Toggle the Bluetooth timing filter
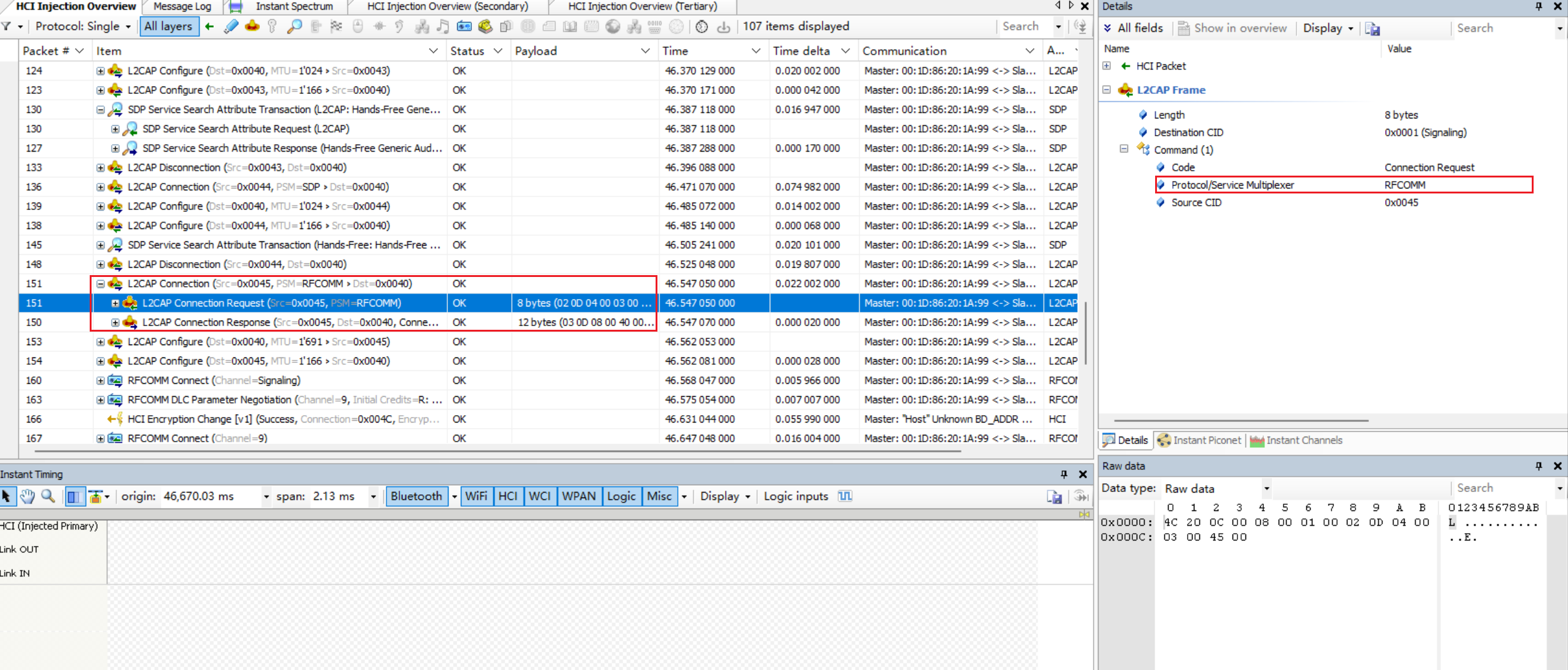 click(416, 496)
